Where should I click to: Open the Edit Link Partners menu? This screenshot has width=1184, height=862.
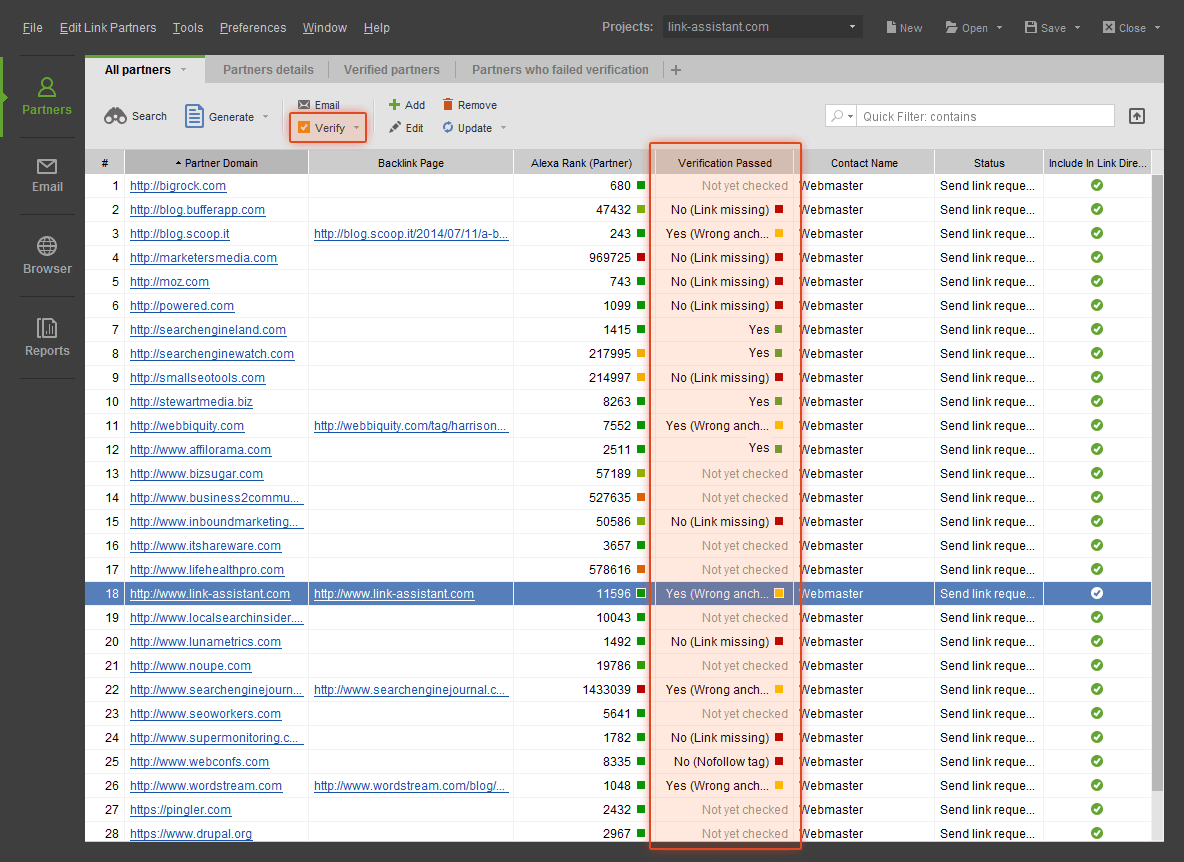point(108,28)
